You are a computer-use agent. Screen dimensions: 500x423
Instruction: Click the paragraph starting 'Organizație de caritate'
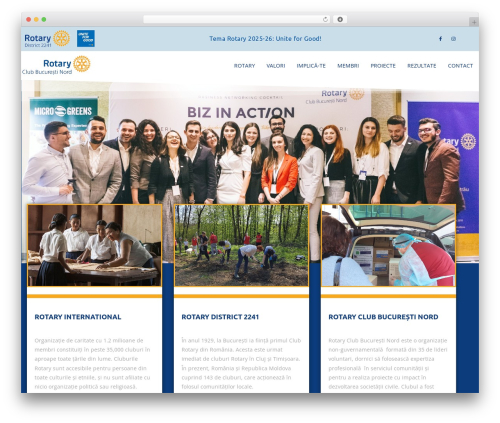(x=93, y=364)
